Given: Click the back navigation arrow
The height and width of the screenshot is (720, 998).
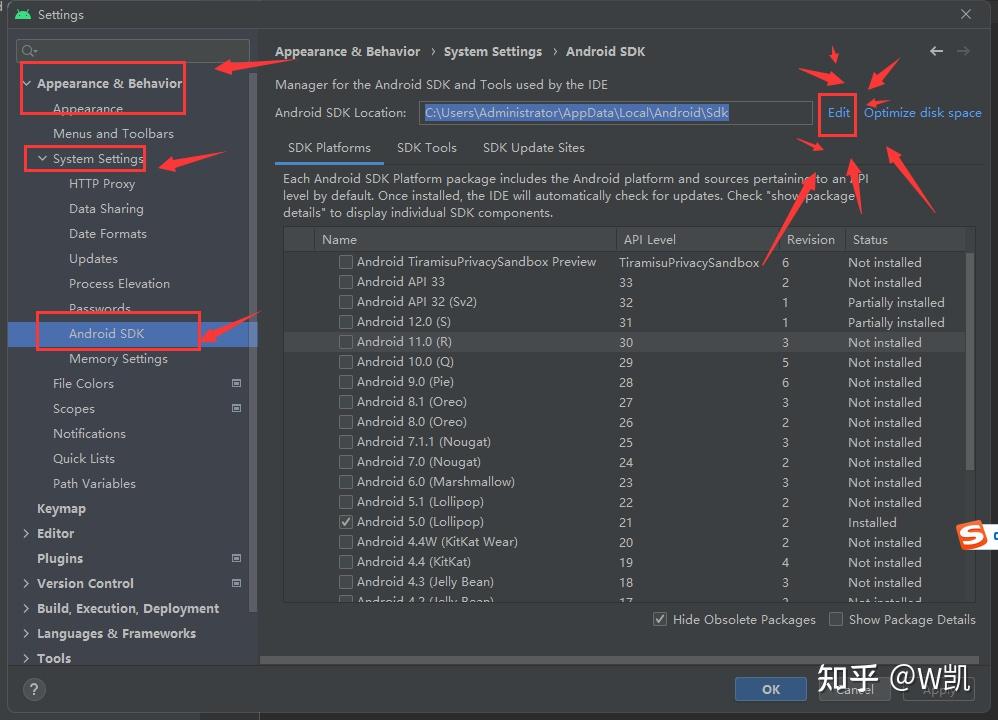Looking at the screenshot, I should coord(936,50).
